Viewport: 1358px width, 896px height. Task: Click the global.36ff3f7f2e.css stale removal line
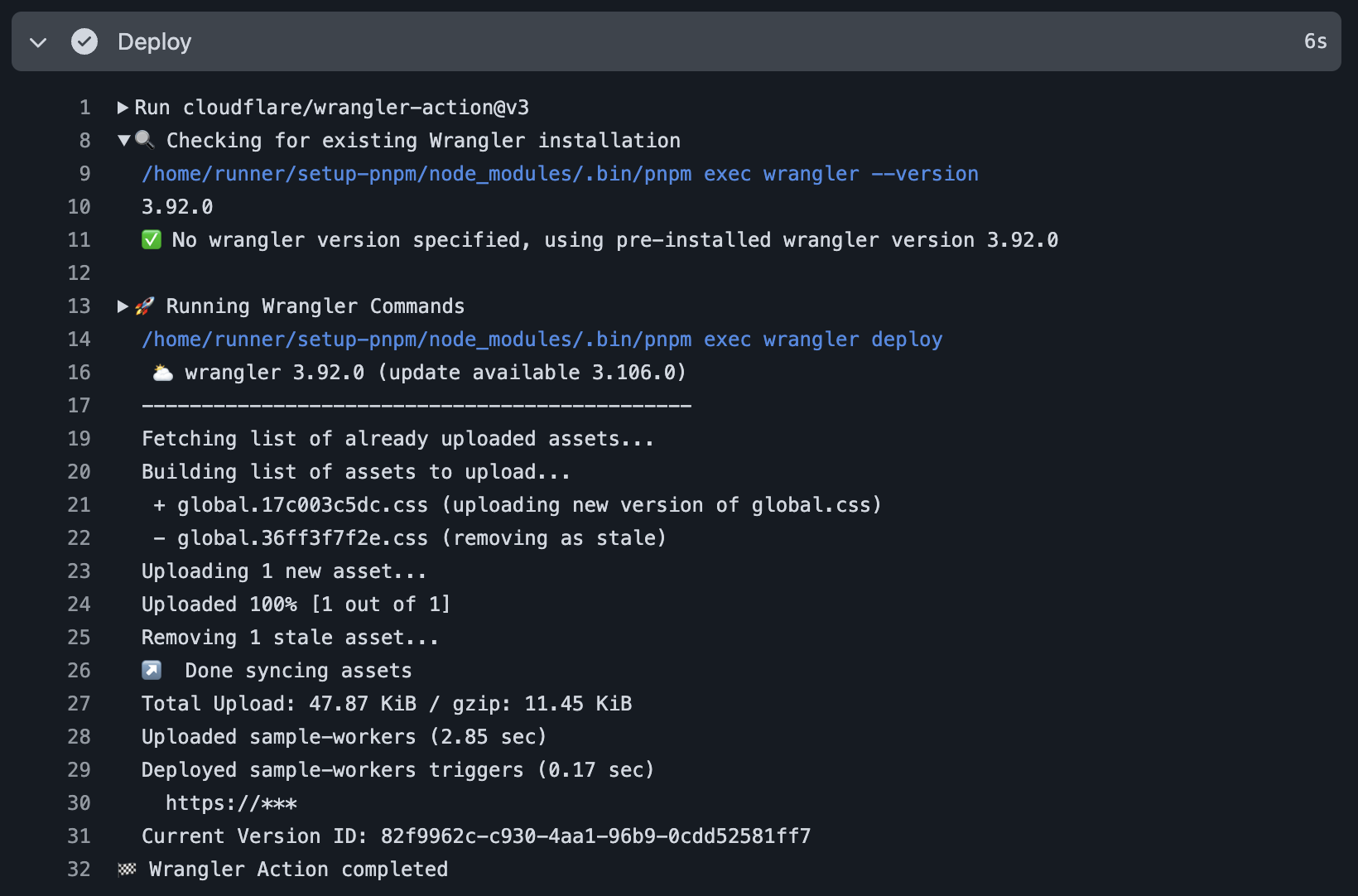coord(410,538)
